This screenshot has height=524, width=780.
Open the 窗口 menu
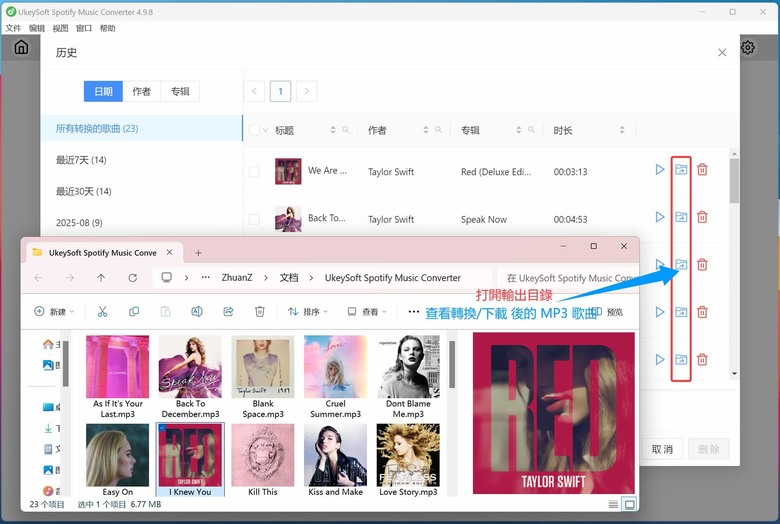coord(84,28)
